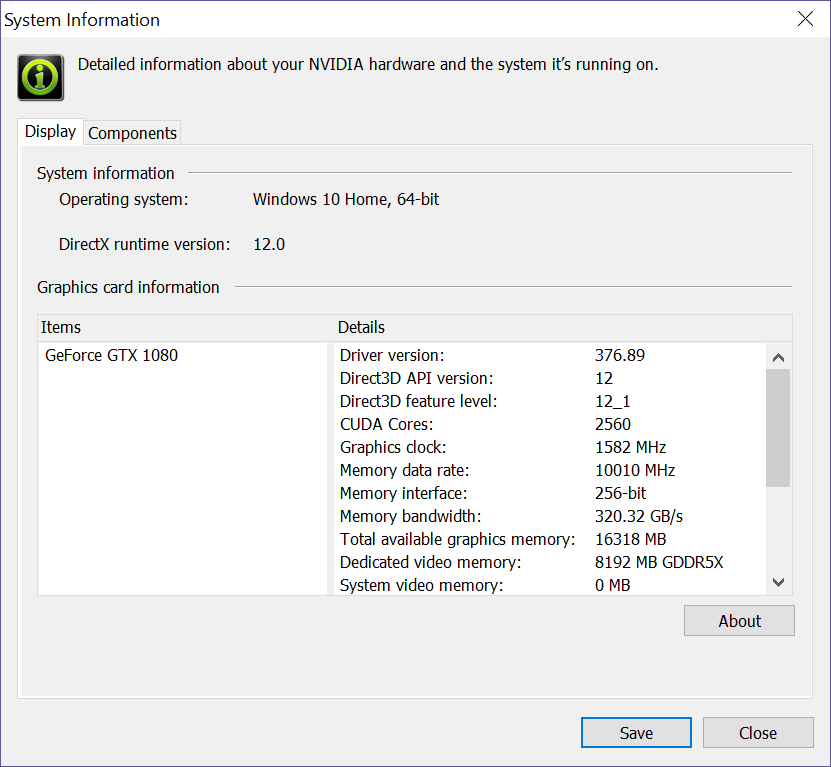Click the scroll up arrow in Details

pyautogui.click(x=779, y=356)
